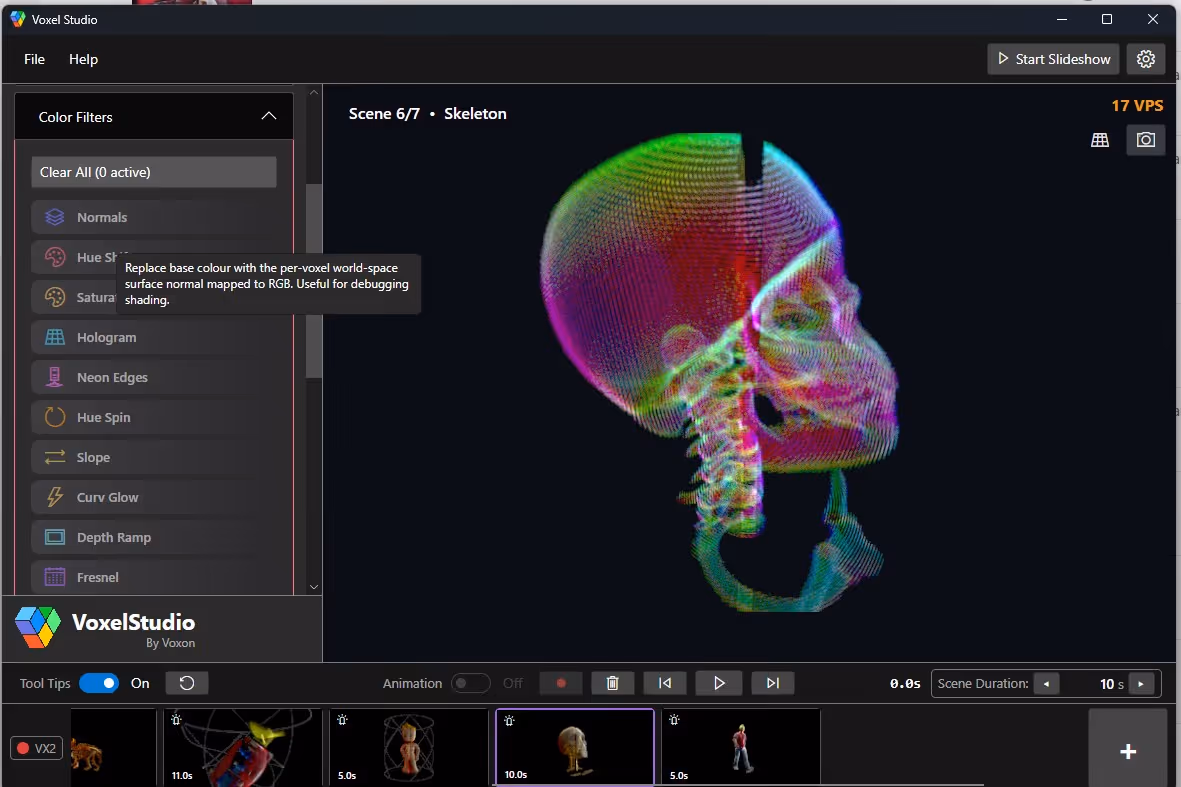This screenshot has height=787, width=1181.
Task: Open settings with the gear icon
Action: [1146, 59]
